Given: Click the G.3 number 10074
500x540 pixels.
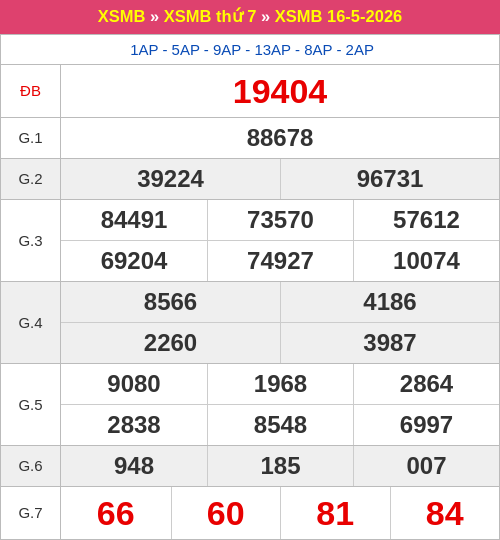Looking at the screenshot, I should pyautogui.click(x=426, y=261).
